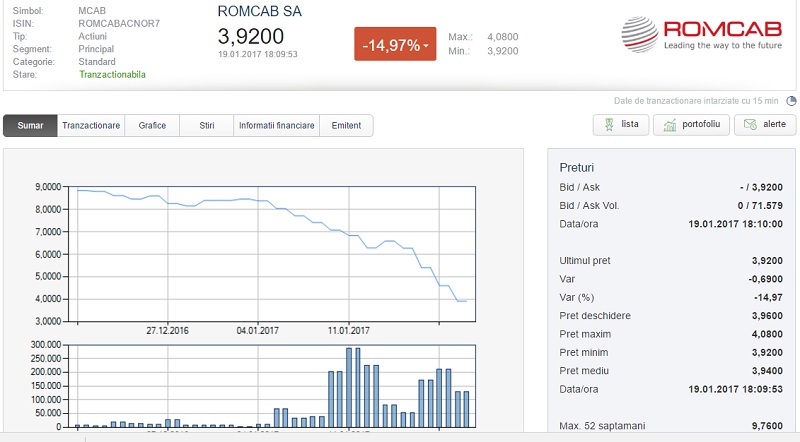This screenshot has width=800, height=442.
Task: Click the Var value -0,6900
Action: tap(765, 279)
